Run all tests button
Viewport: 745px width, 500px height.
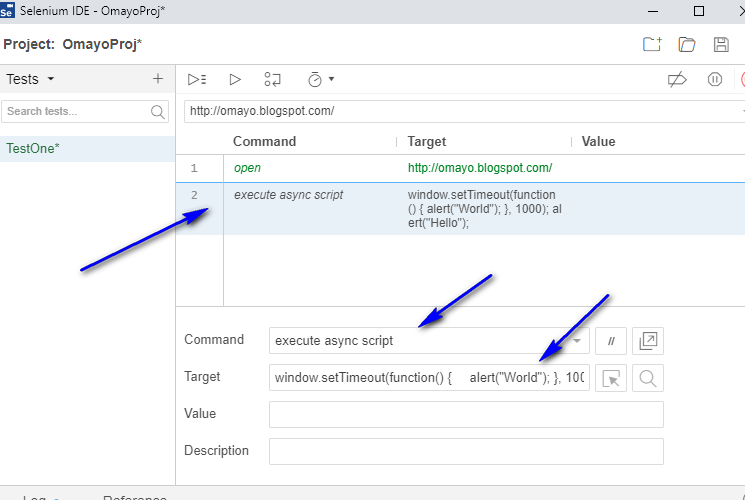click(x=197, y=79)
